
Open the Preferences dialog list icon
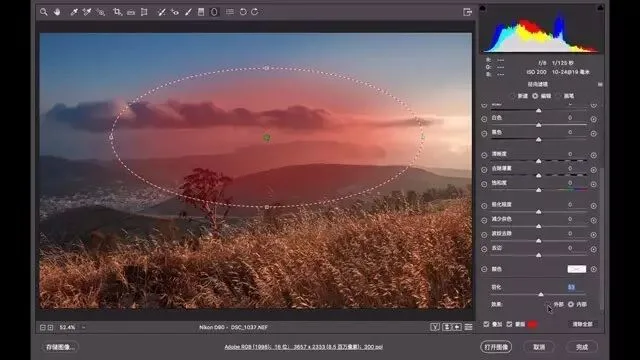point(230,12)
